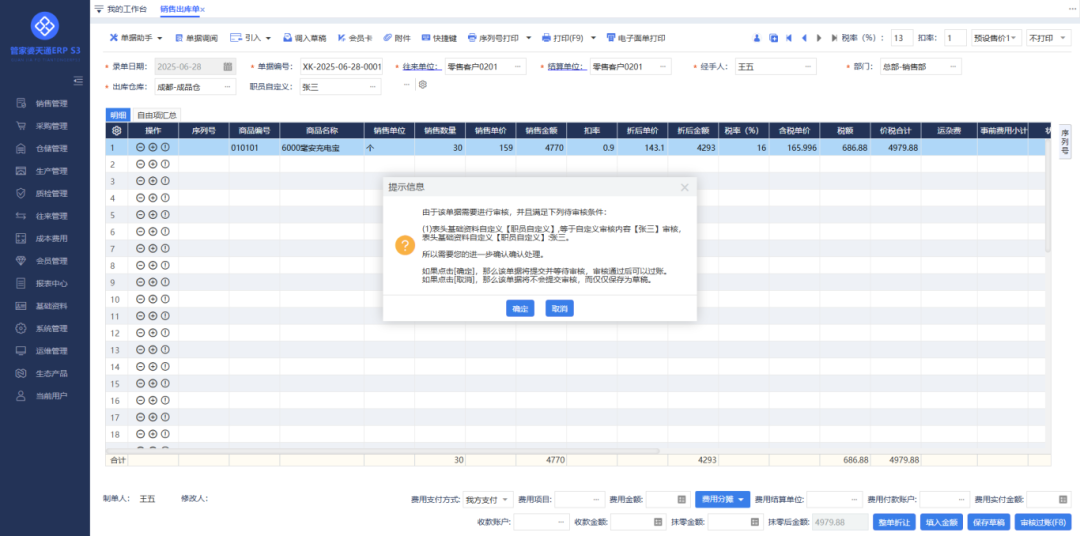
Task: Open 仓储管理 module in sidebar
Action: [51, 148]
